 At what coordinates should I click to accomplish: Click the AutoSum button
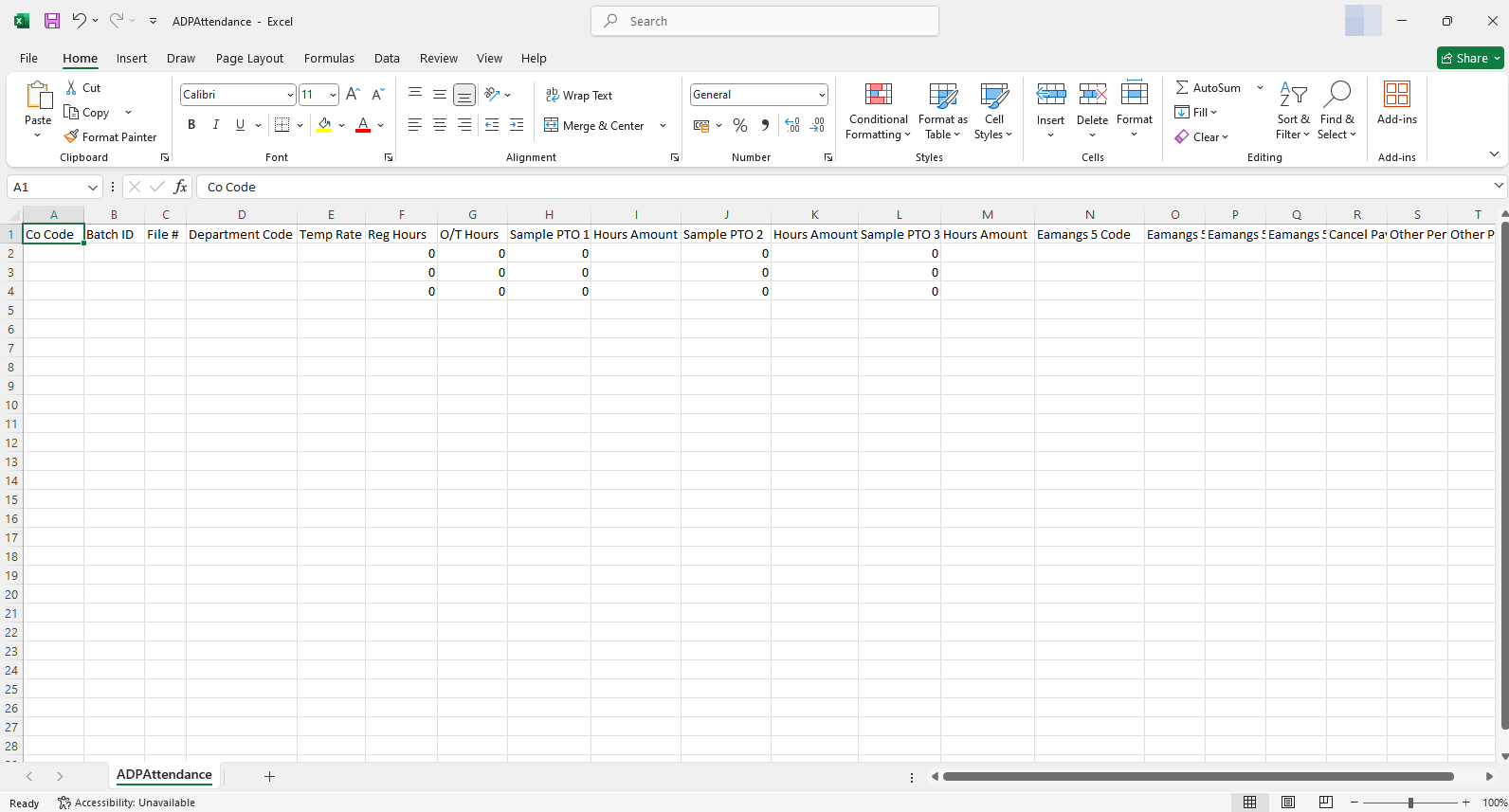tap(1209, 87)
